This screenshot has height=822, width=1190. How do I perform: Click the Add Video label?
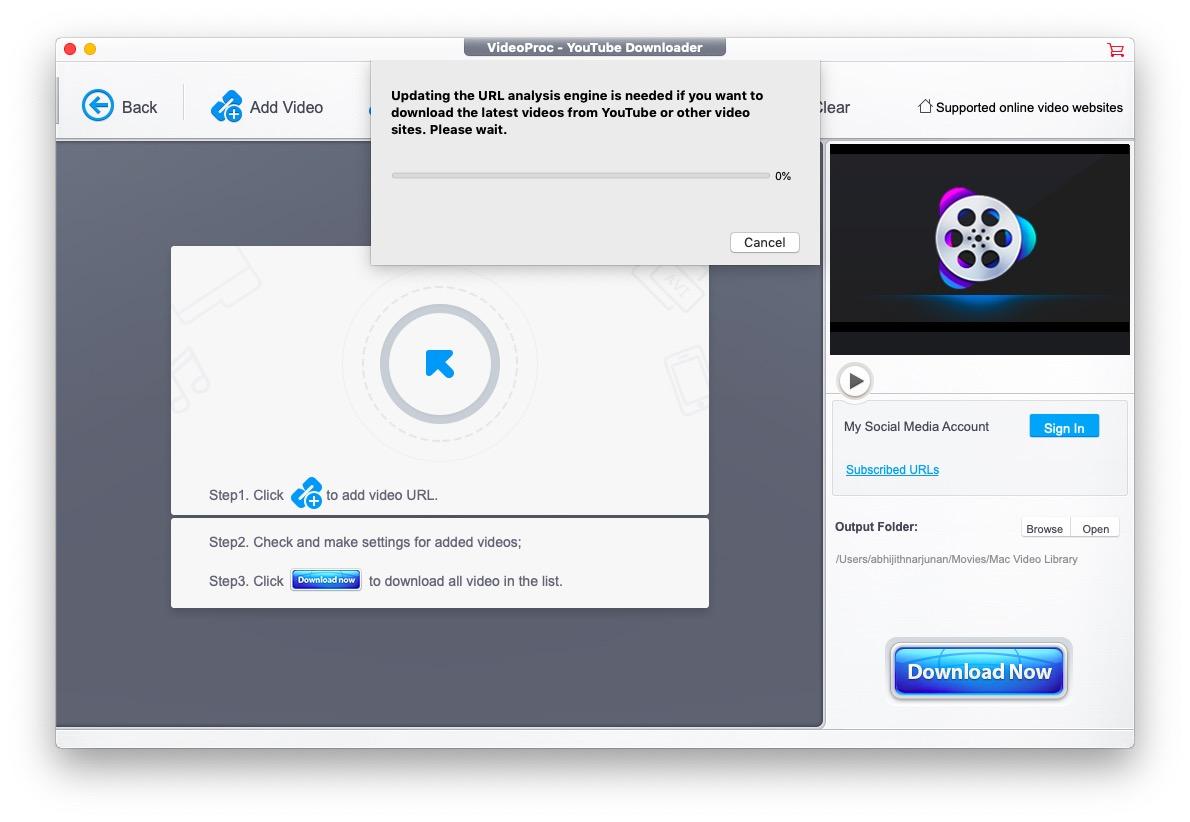(286, 107)
